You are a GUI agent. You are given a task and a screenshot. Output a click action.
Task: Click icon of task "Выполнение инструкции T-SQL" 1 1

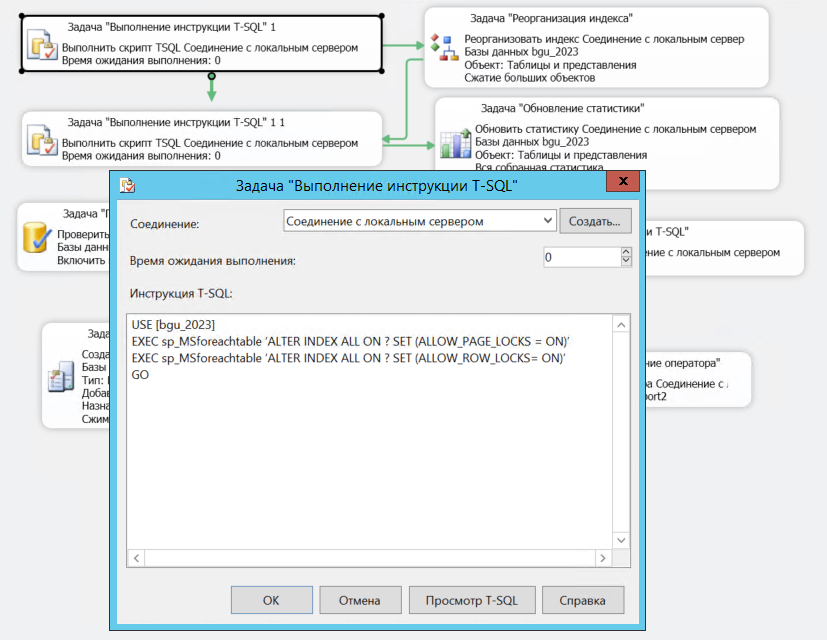[41, 141]
